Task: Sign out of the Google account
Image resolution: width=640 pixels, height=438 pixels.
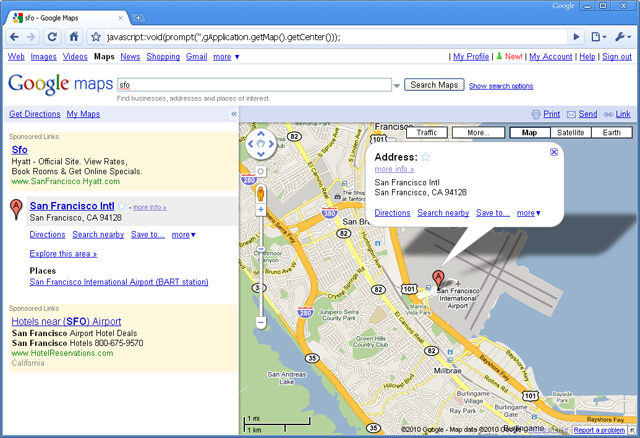Action: pyautogui.click(x=617, y=57)
